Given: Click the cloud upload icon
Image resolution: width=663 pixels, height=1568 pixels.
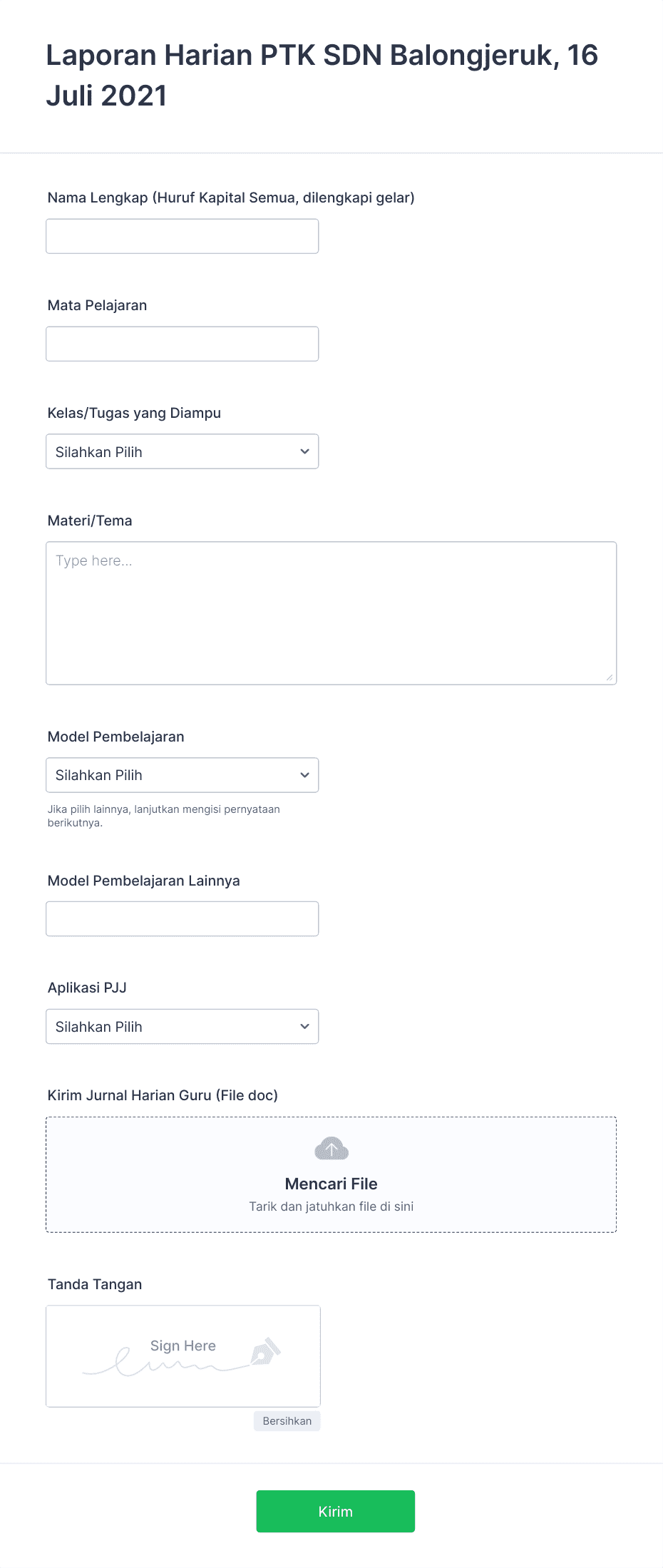Looking at the screenshot, I should pos(331,1148).
